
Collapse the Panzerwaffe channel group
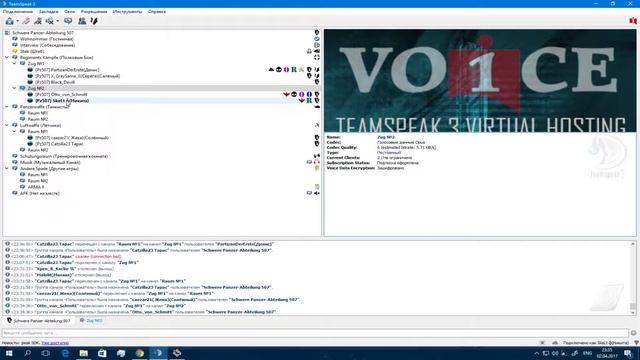[7, 107]
